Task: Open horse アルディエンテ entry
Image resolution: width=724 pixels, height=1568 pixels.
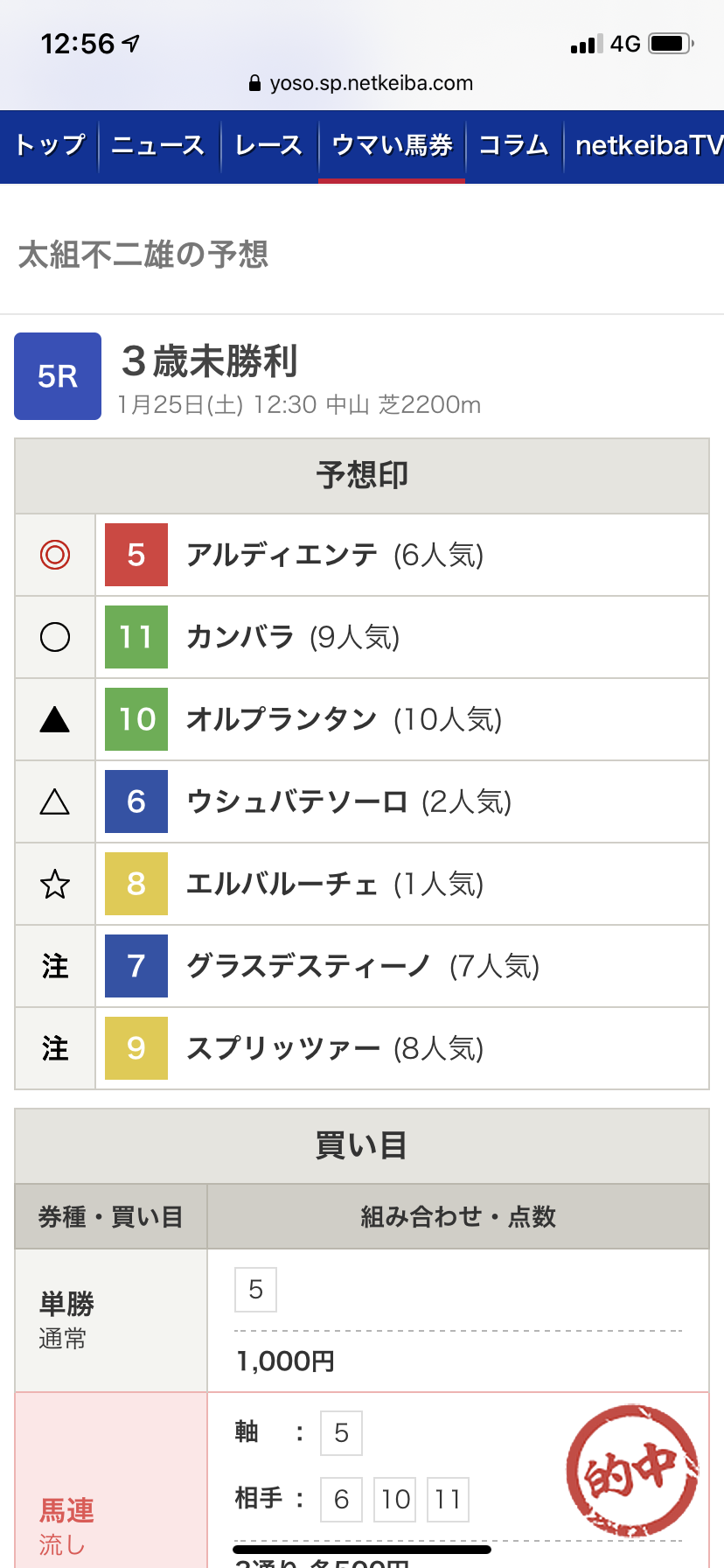Action: 282,555
